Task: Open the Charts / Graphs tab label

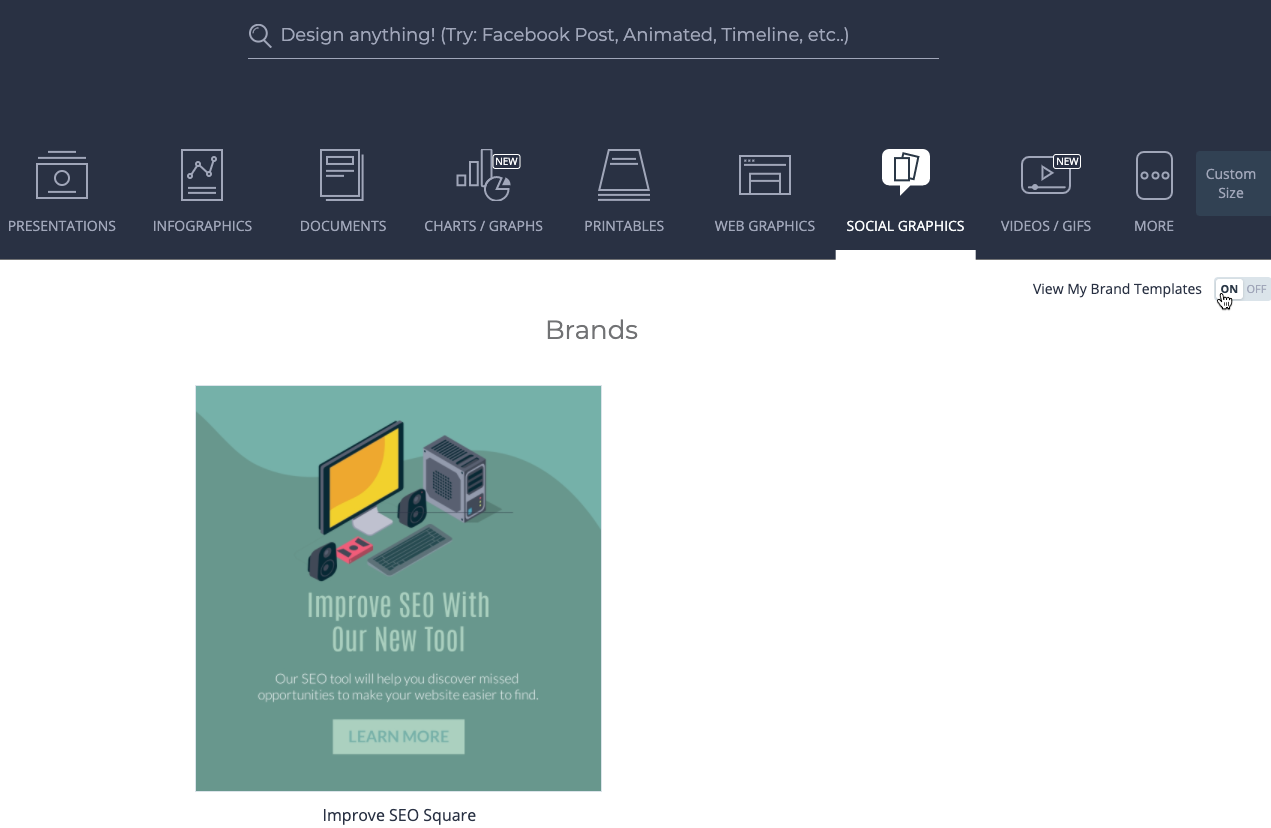Action: [484, 226]
